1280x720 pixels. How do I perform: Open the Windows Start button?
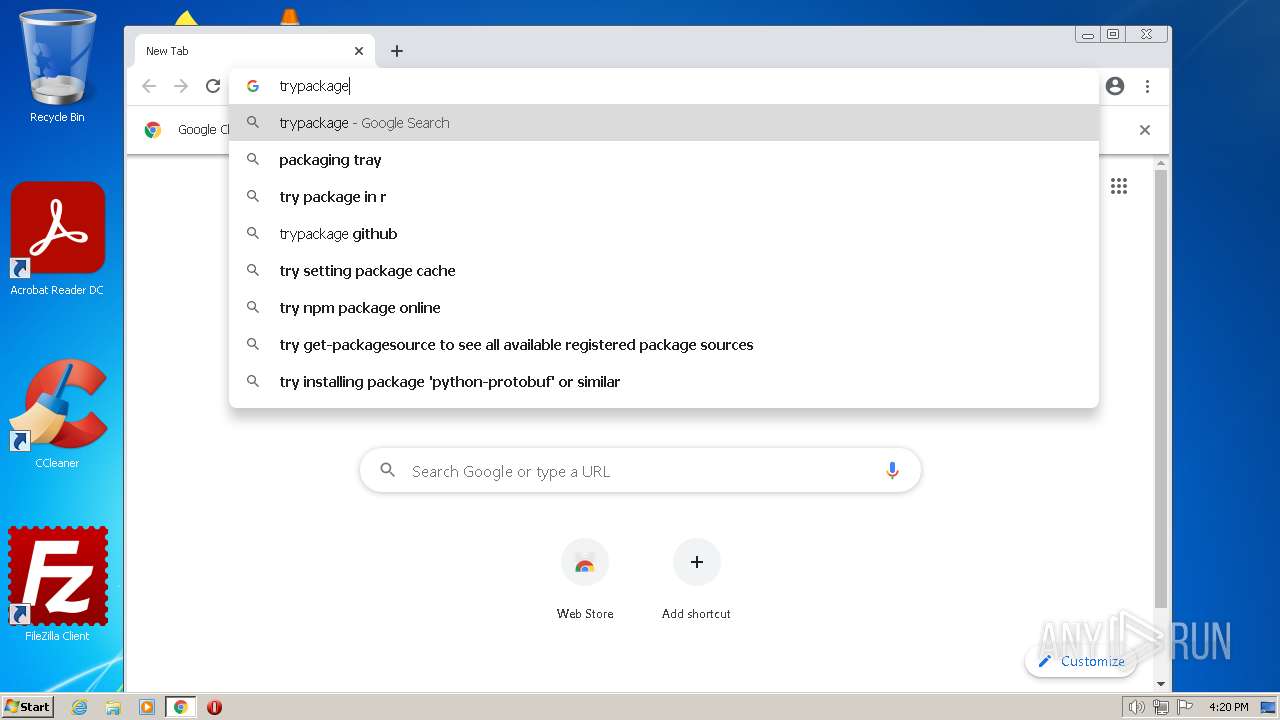(28, 706)
